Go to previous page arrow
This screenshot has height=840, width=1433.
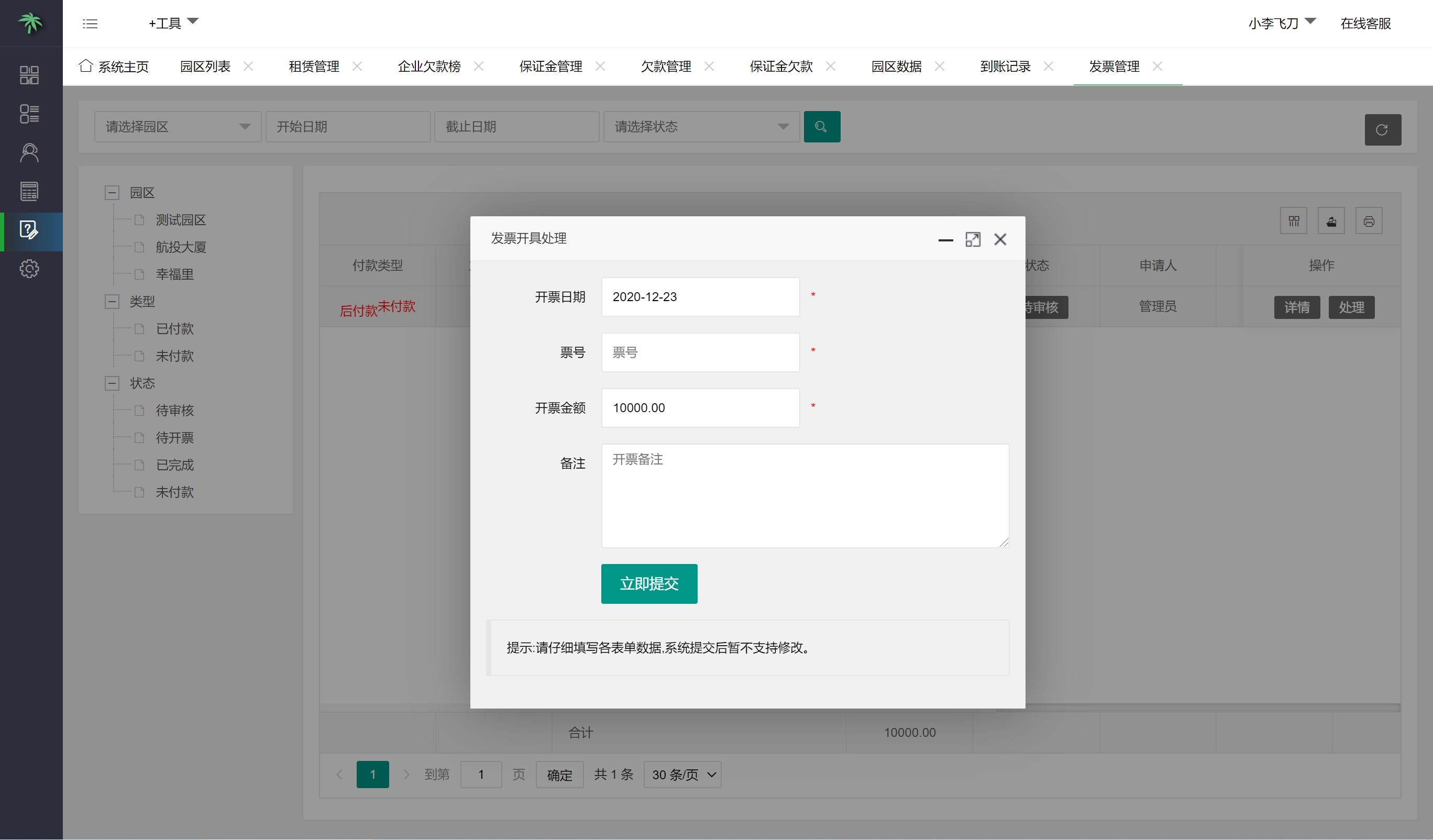click(x=339, y=774)
